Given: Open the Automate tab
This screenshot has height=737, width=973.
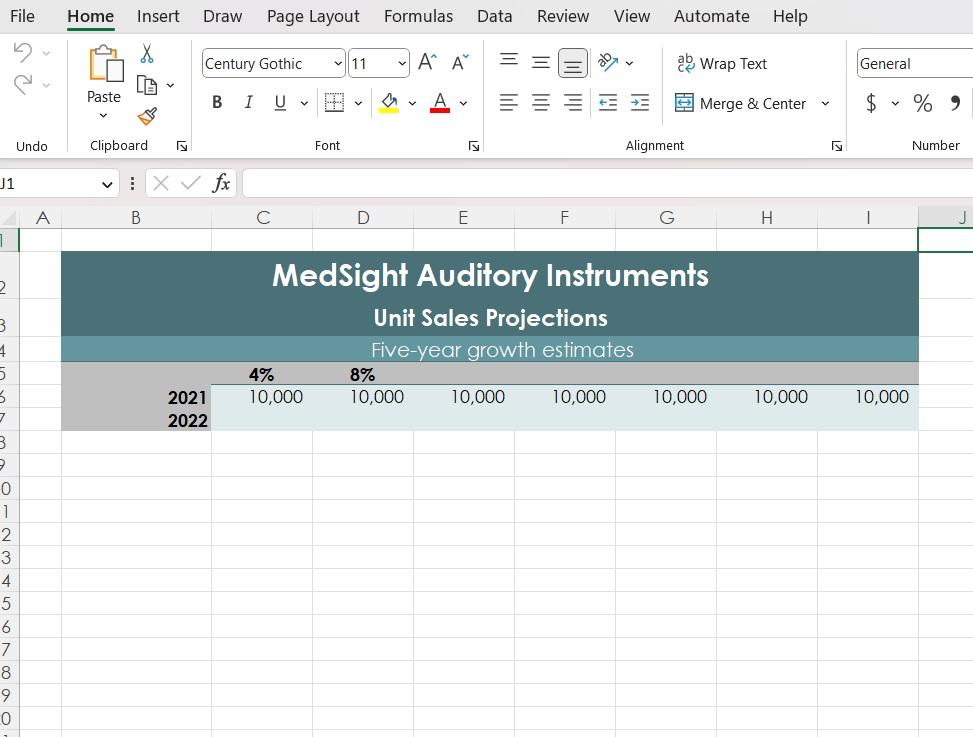Looking at the screenshot, I should tap(712, 16).
